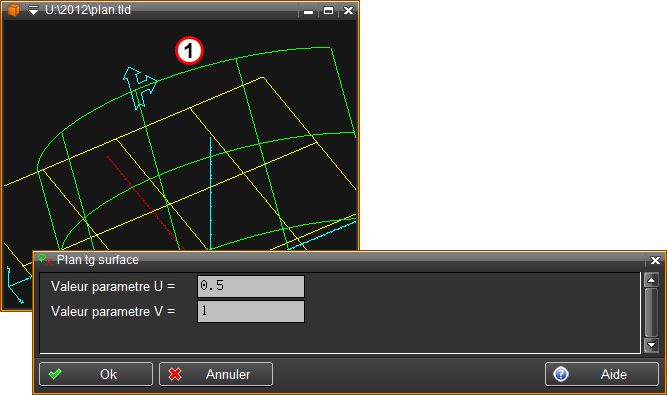Click the Valeur parametre U input field
The height and width of the screenshot is (395, 667).
251,286
